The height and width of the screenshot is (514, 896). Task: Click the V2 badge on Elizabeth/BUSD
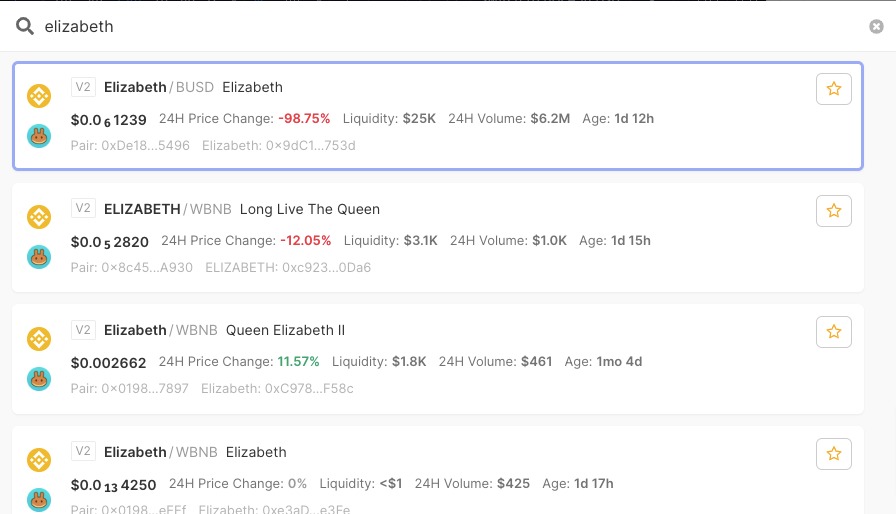pyautogui.click(x=83, y=87)
